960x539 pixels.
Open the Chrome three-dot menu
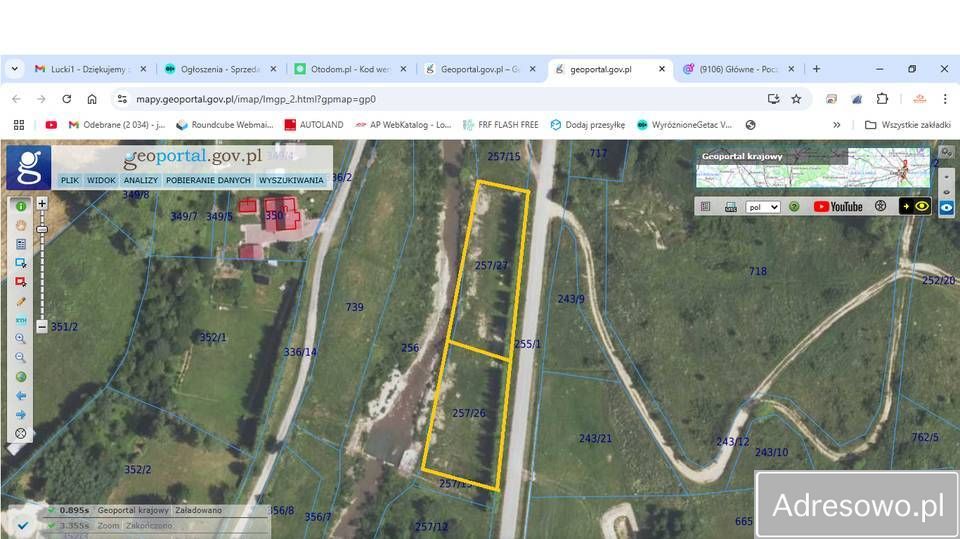pyautogui.click(x=945, y=99)
